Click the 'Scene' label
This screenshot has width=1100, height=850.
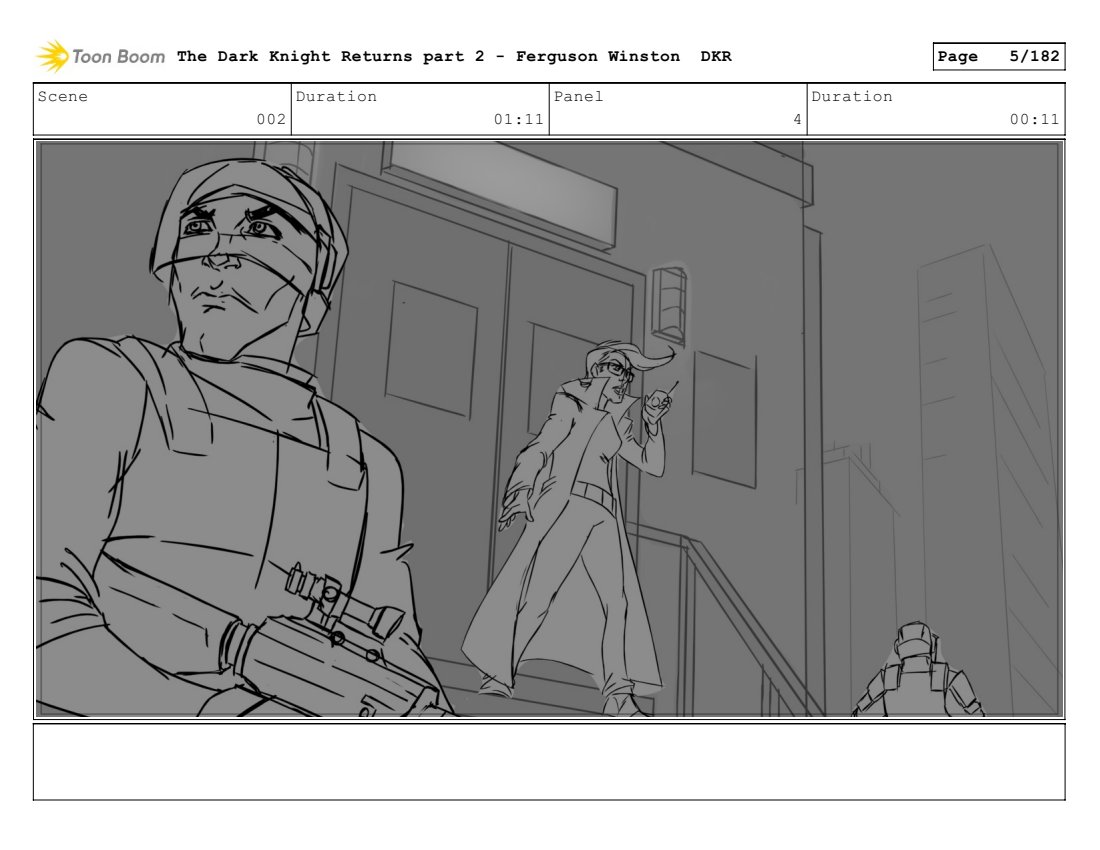[62, 96]
